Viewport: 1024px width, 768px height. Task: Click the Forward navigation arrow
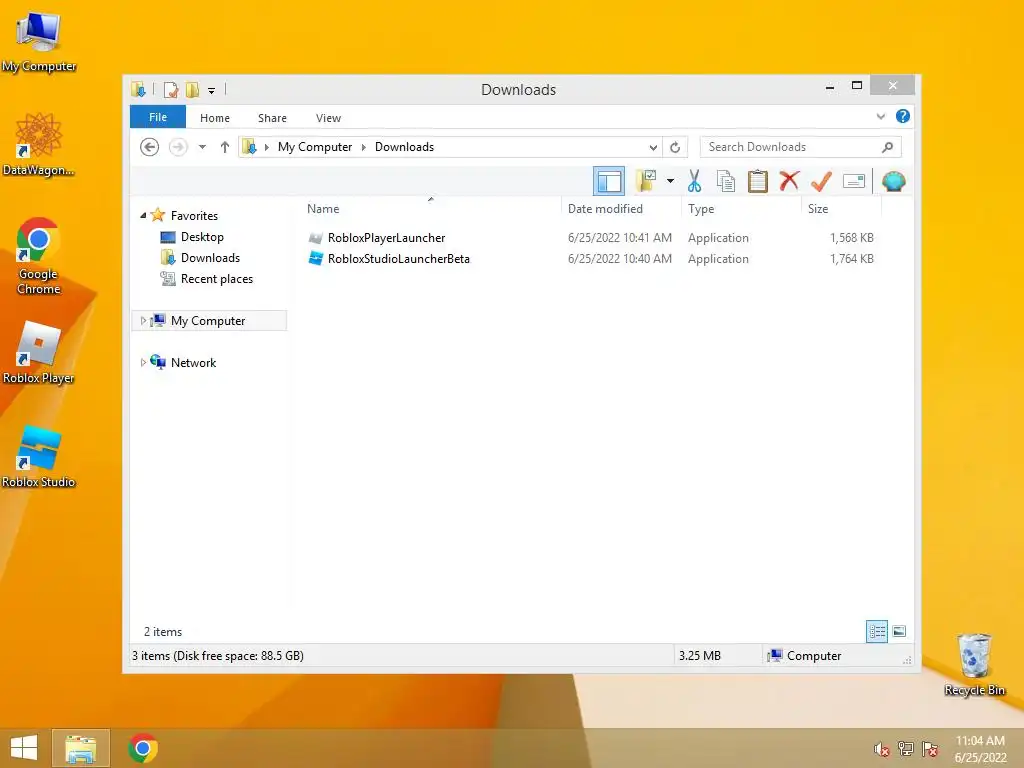(x=178, y=147)
